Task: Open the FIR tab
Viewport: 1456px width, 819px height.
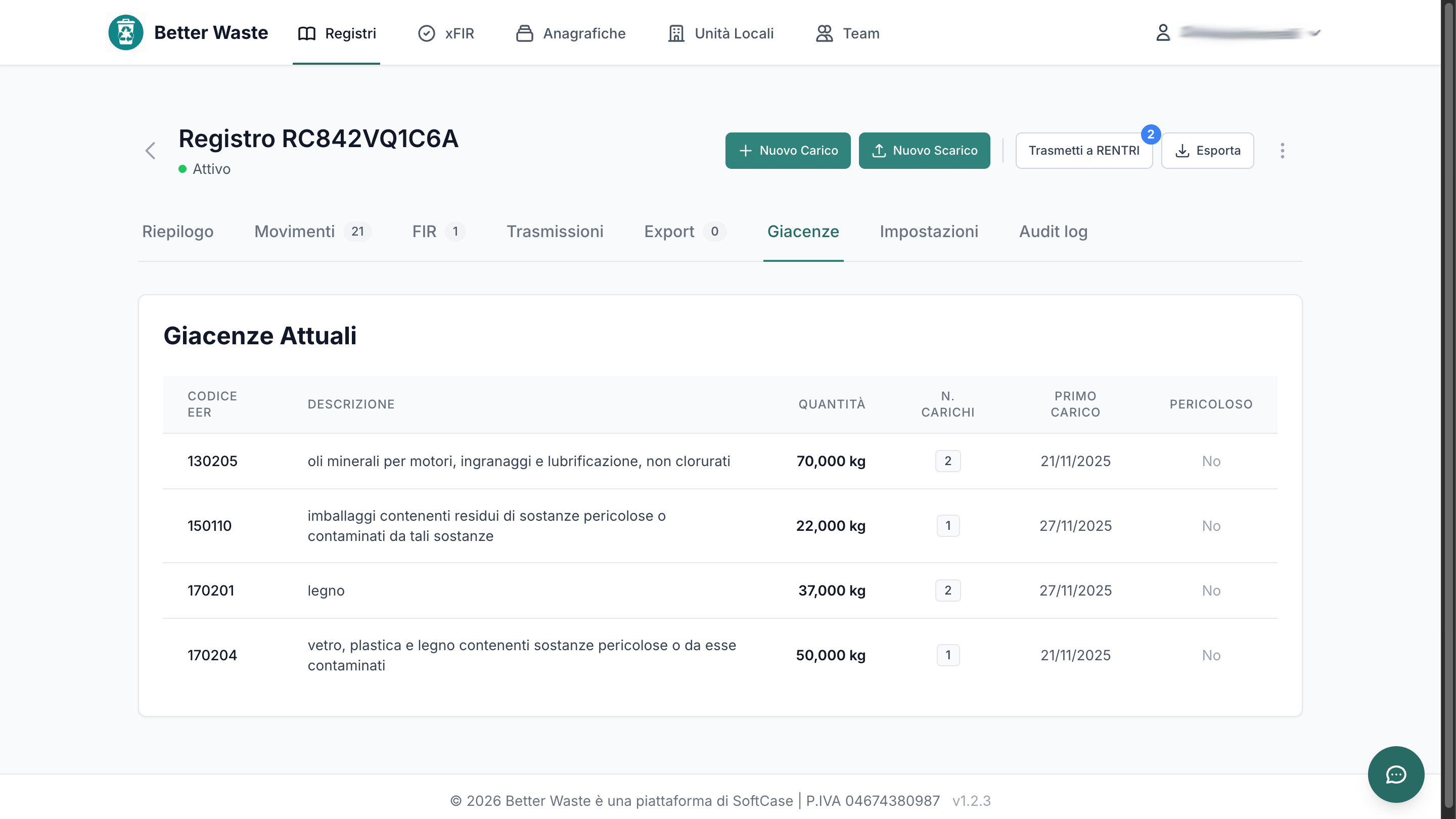Action: click(439, 231)
